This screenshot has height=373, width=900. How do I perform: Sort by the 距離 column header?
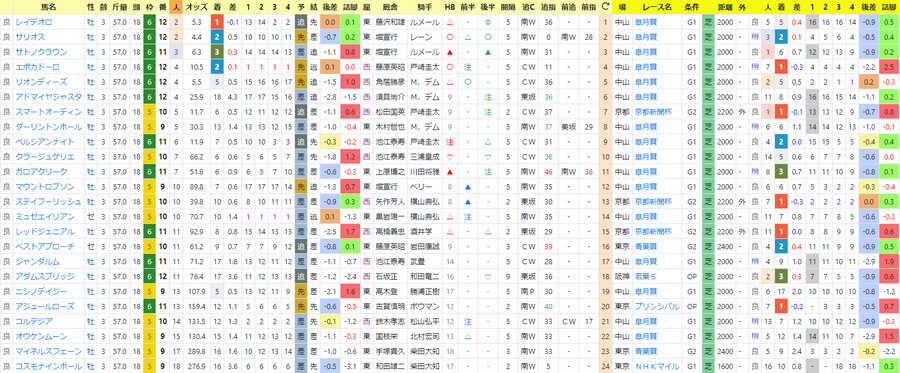(726, 7)
